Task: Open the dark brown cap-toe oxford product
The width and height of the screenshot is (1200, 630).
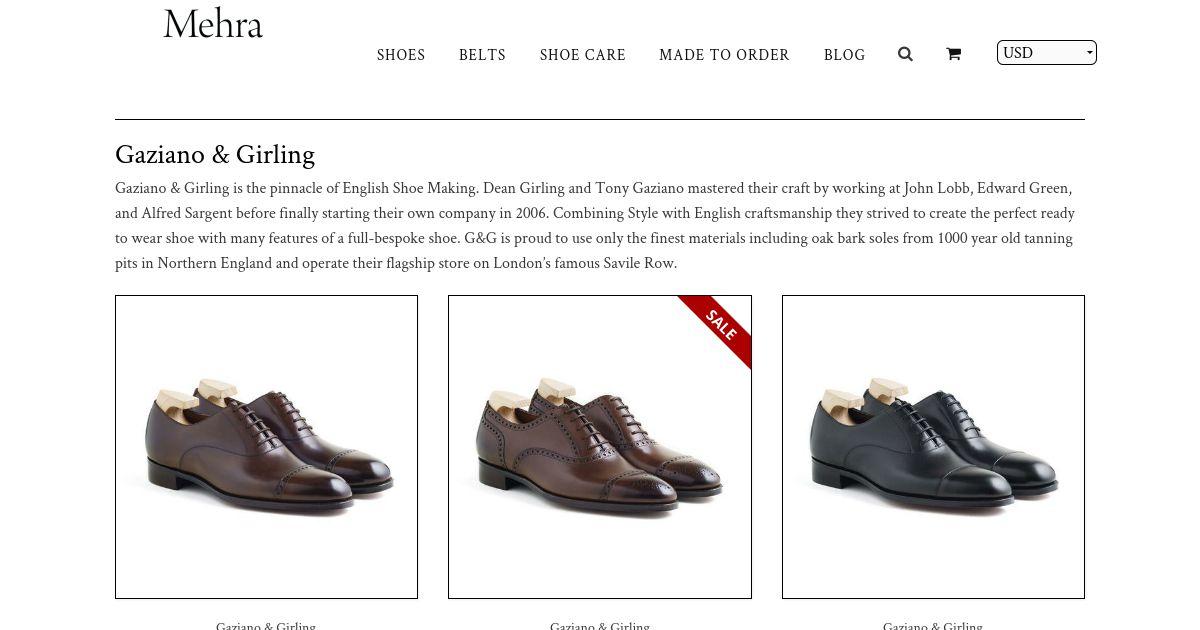Action: pos(266,446)
